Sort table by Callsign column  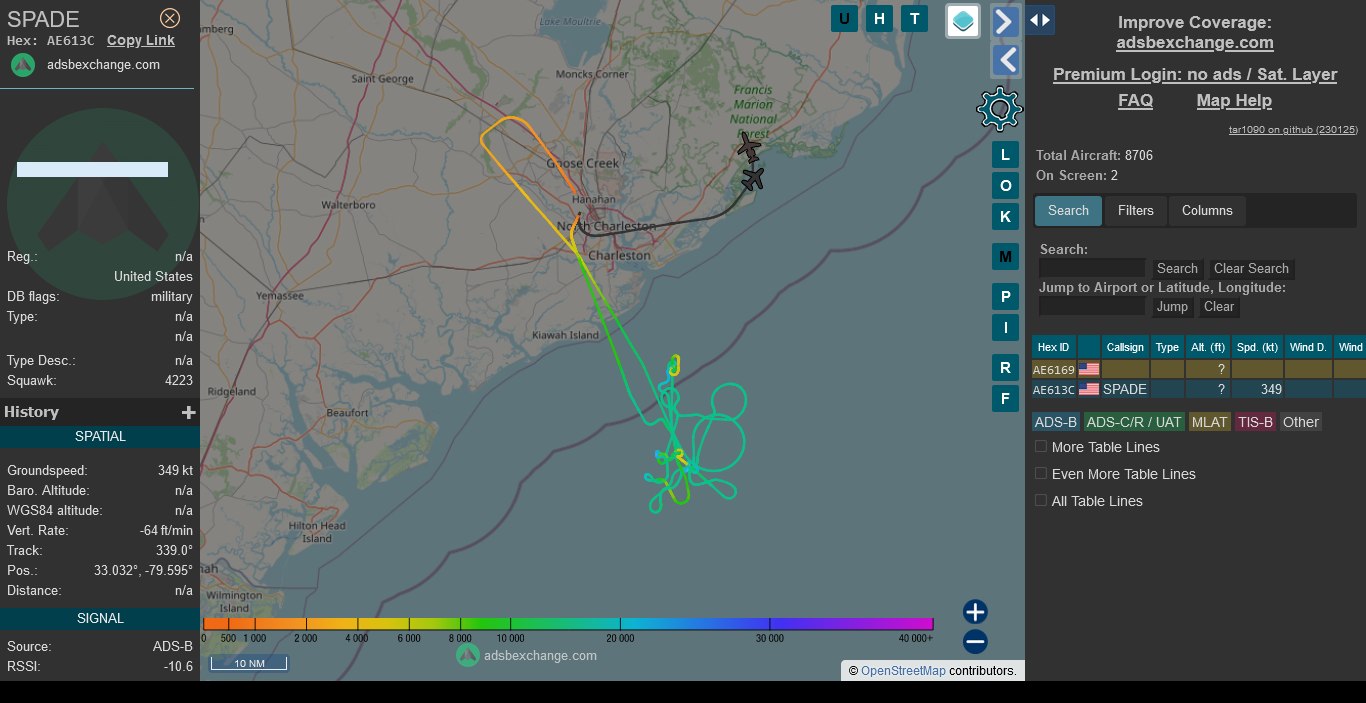(1125, 347)
